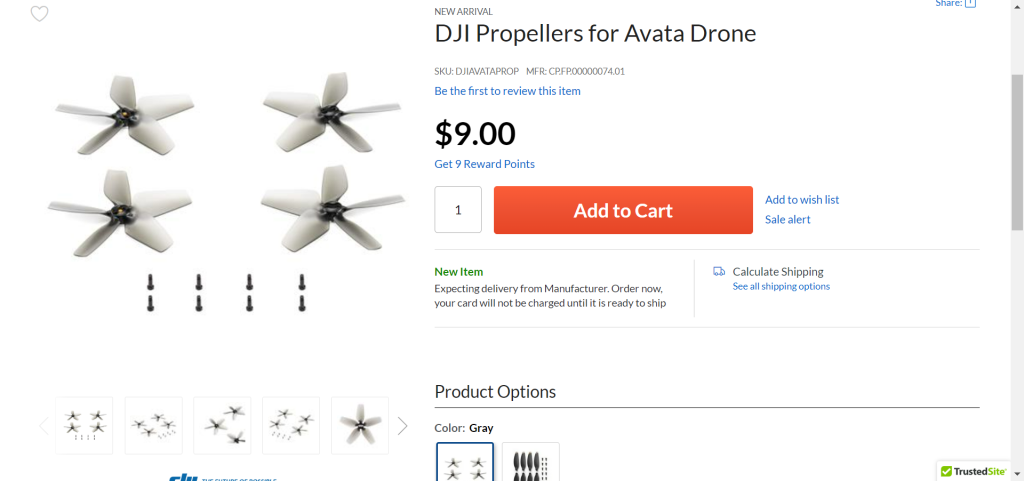1024x481 pixels.
Task: Select the Gray color option swatch
Action: pyautogui.click(x=465, y=462)
